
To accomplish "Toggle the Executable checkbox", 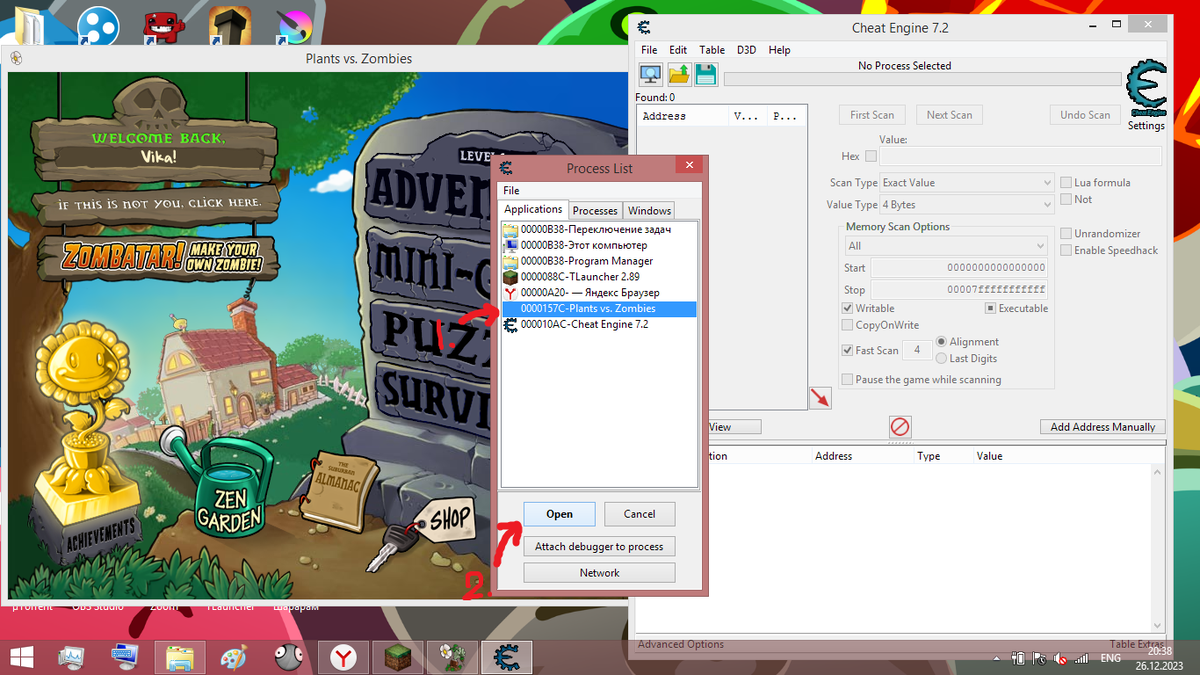I will click(991, 308).
